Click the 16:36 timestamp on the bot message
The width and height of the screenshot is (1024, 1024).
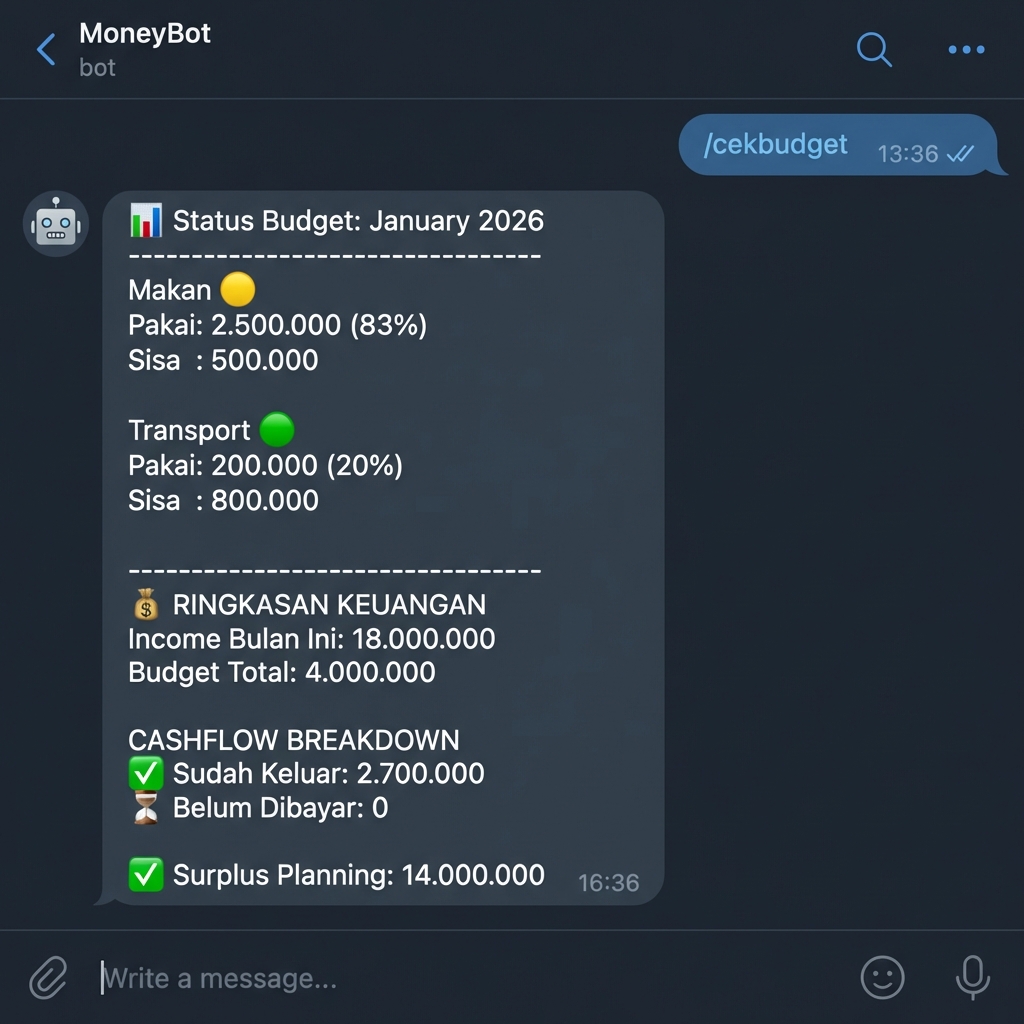(609, 882)
